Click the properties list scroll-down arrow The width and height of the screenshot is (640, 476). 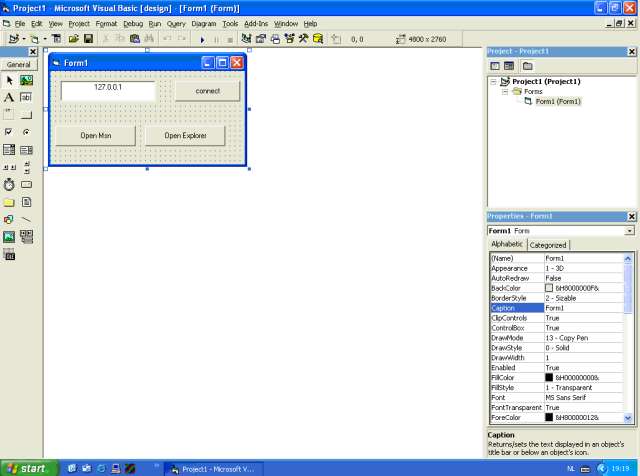click(x=628, y=418)
